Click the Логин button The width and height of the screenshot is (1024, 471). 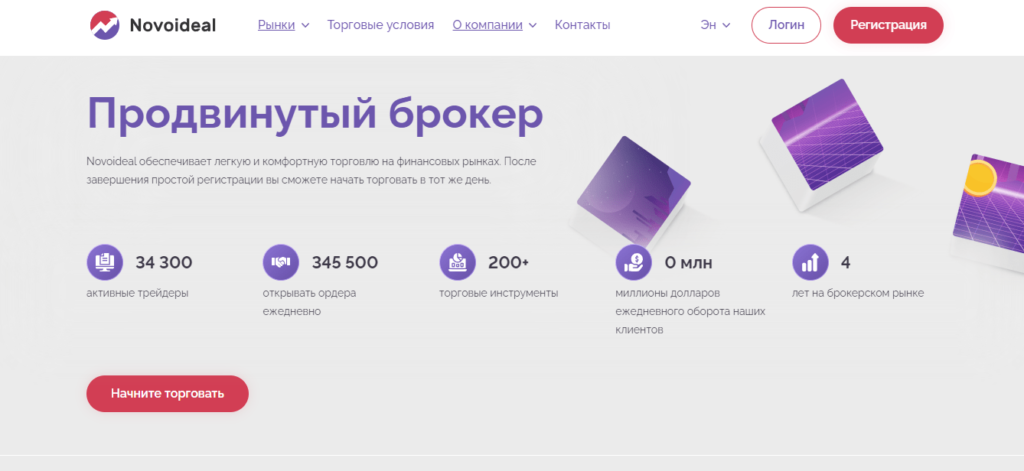(786, 25)
